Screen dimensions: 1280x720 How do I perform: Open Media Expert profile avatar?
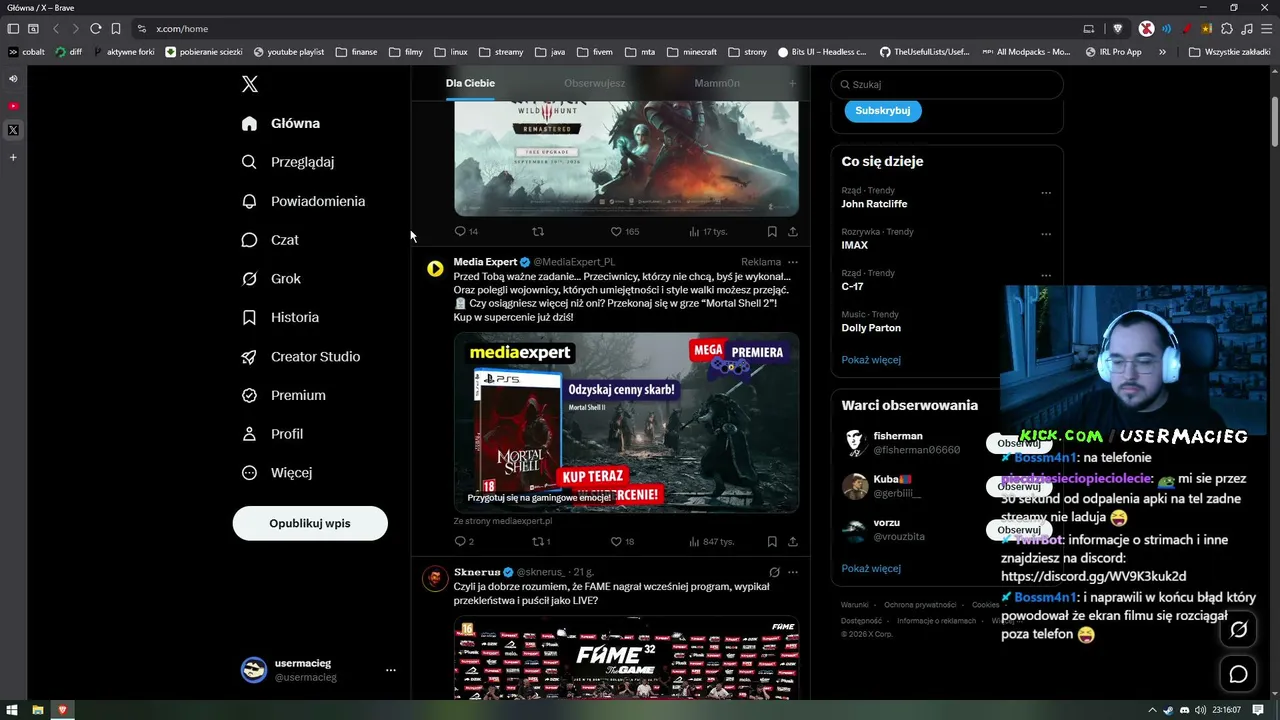point(435,269)
